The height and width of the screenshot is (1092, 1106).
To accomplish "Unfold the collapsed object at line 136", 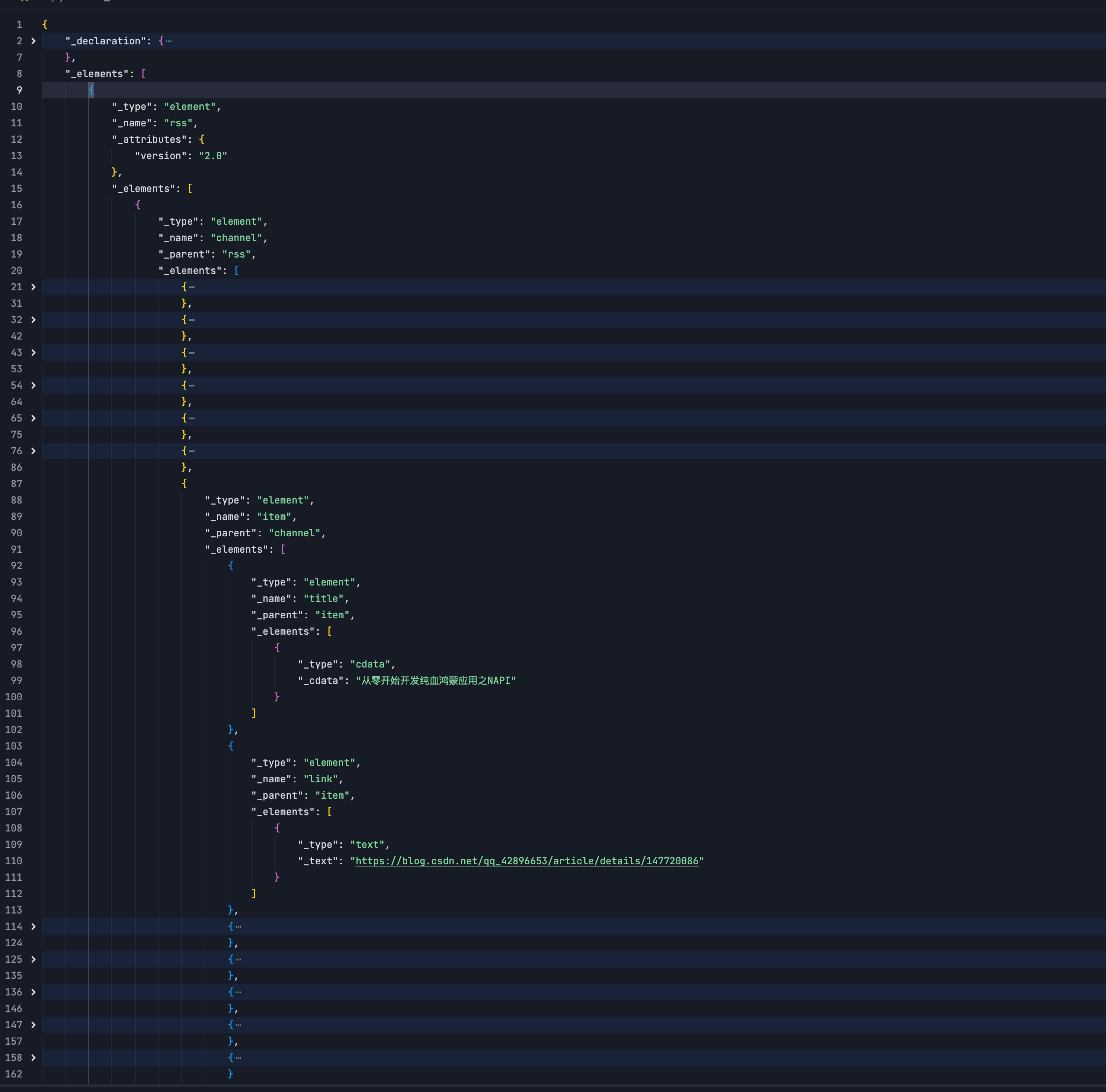I will 33,992.
